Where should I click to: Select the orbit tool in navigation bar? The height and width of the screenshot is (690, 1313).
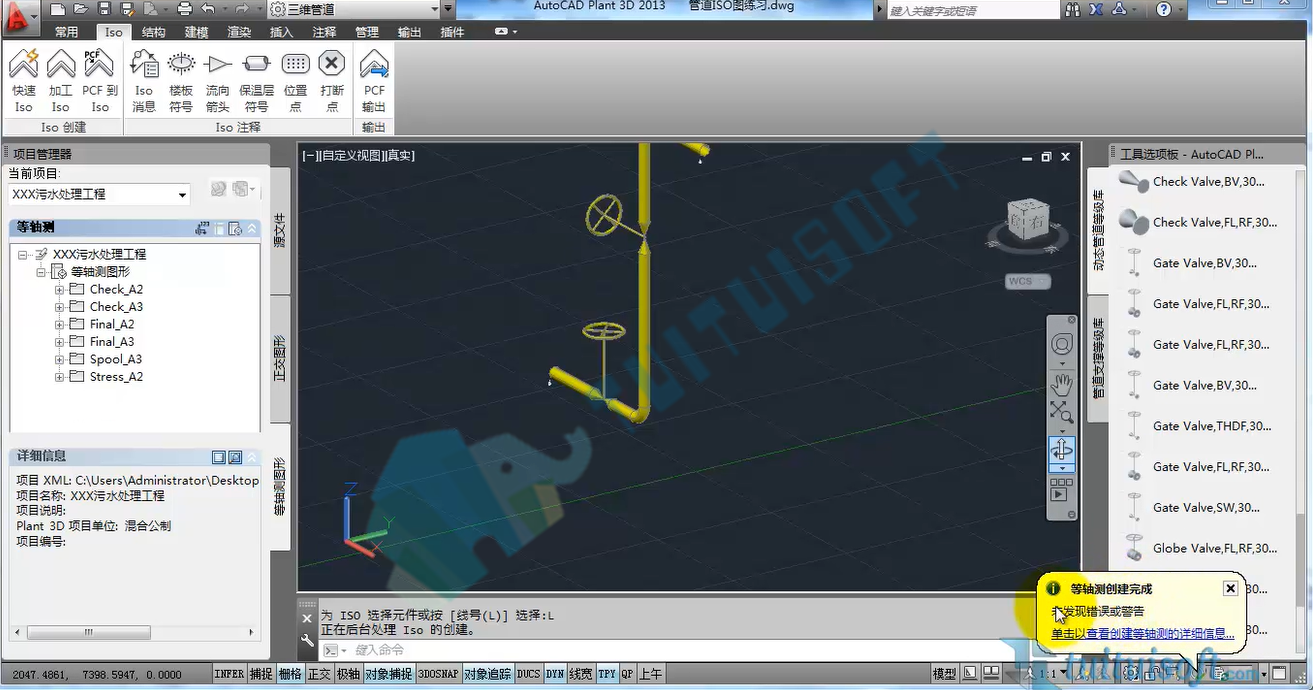click(1061, 449)
